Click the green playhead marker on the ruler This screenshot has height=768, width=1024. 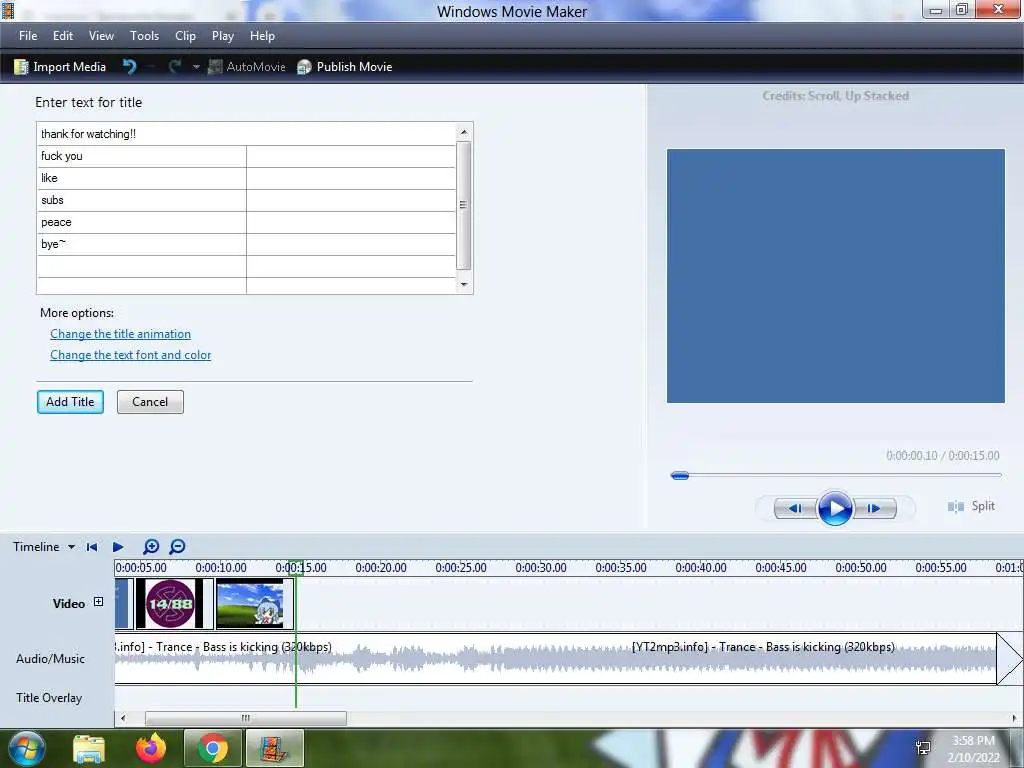[x=296, y=567]
